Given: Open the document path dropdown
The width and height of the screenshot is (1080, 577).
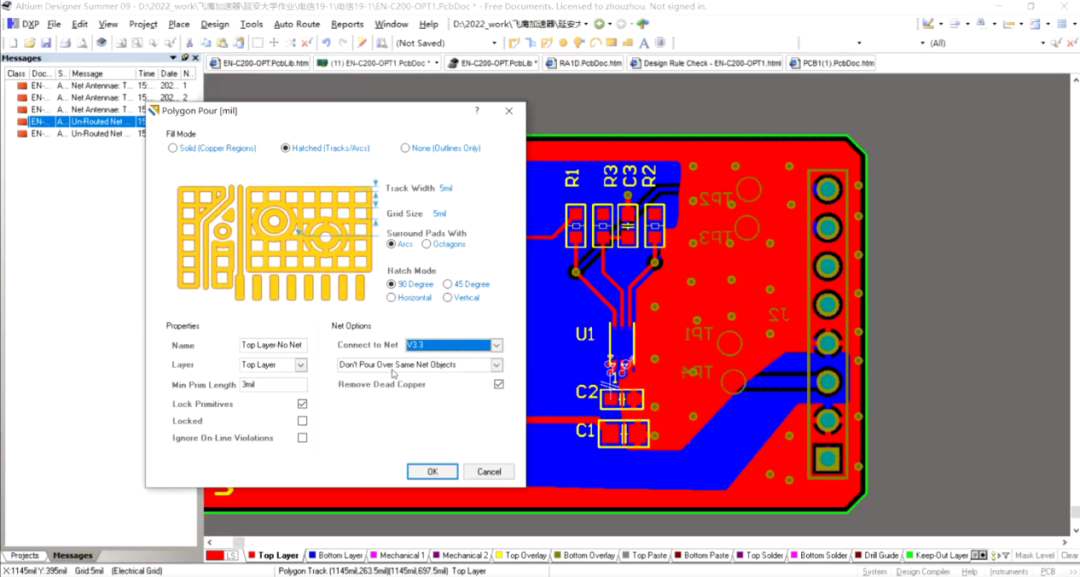Looking at the screenshot, I should [586, 23].
